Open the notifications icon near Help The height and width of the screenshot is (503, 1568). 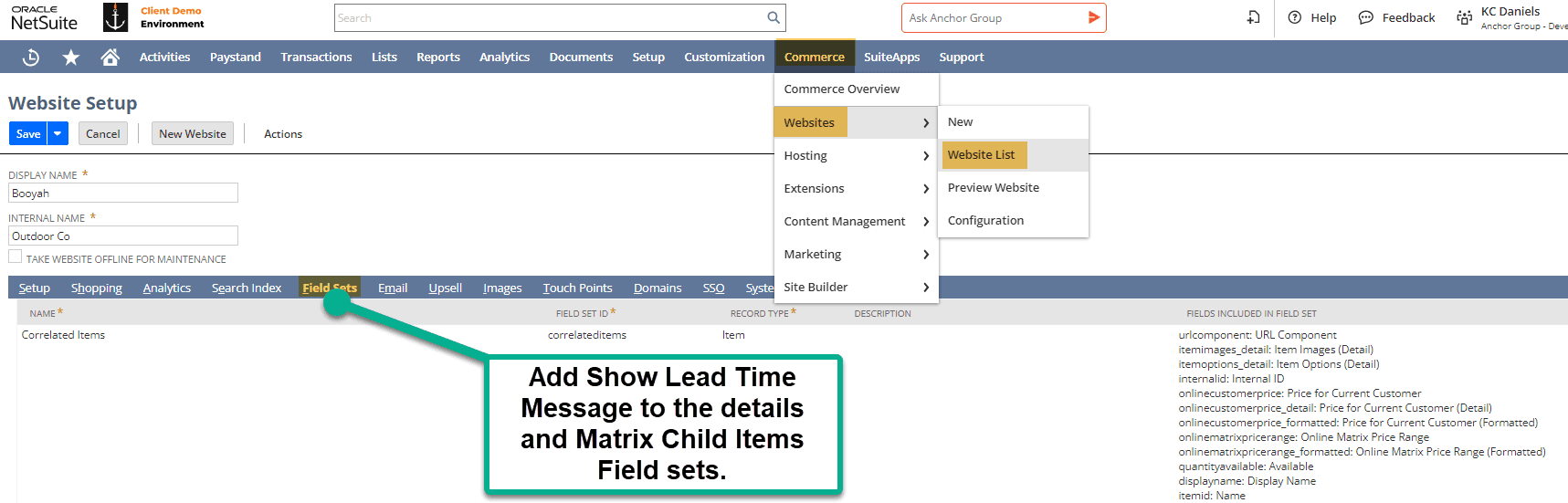(1254, 17)
